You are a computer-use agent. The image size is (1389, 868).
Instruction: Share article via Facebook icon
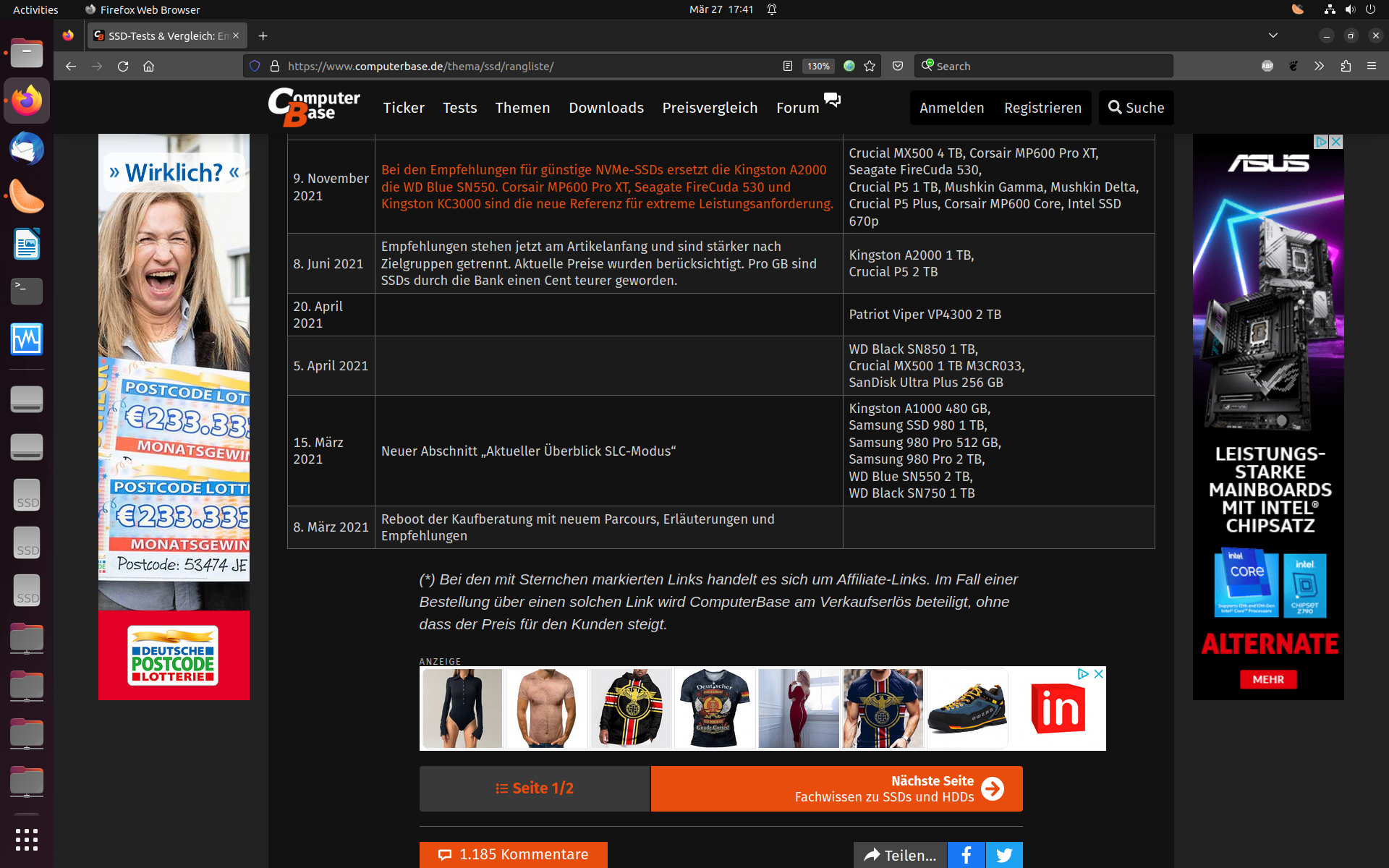[x=966, y=855]
